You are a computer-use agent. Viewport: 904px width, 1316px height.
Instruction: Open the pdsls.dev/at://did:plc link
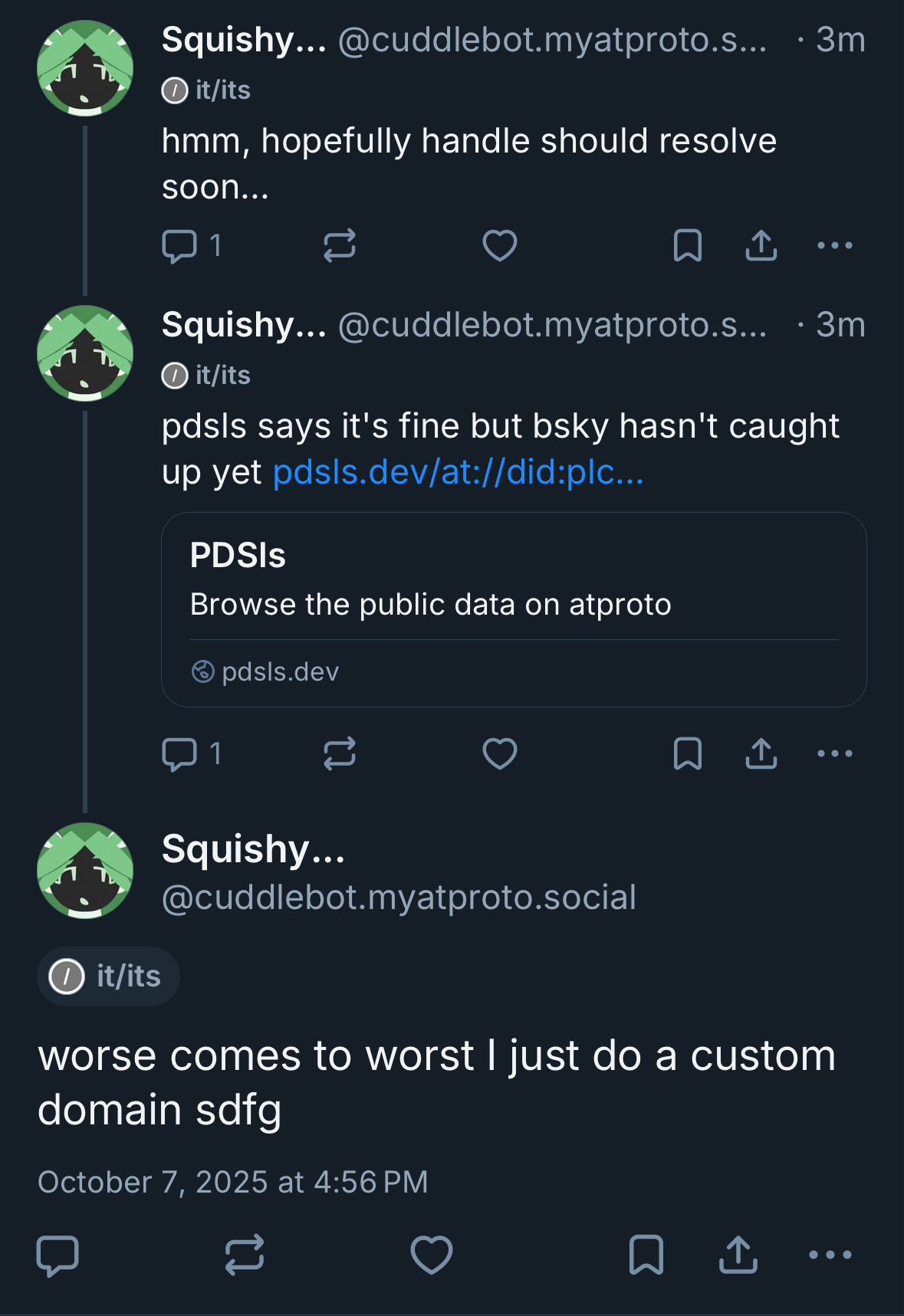[458, 473]
